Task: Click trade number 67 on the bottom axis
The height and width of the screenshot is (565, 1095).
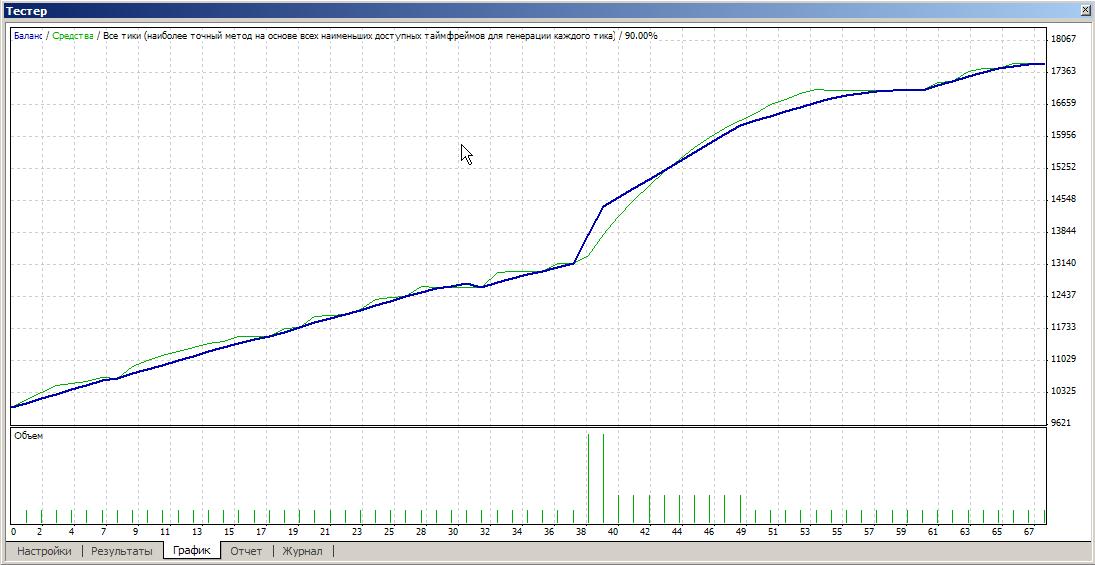Action: coord(1029,532)
